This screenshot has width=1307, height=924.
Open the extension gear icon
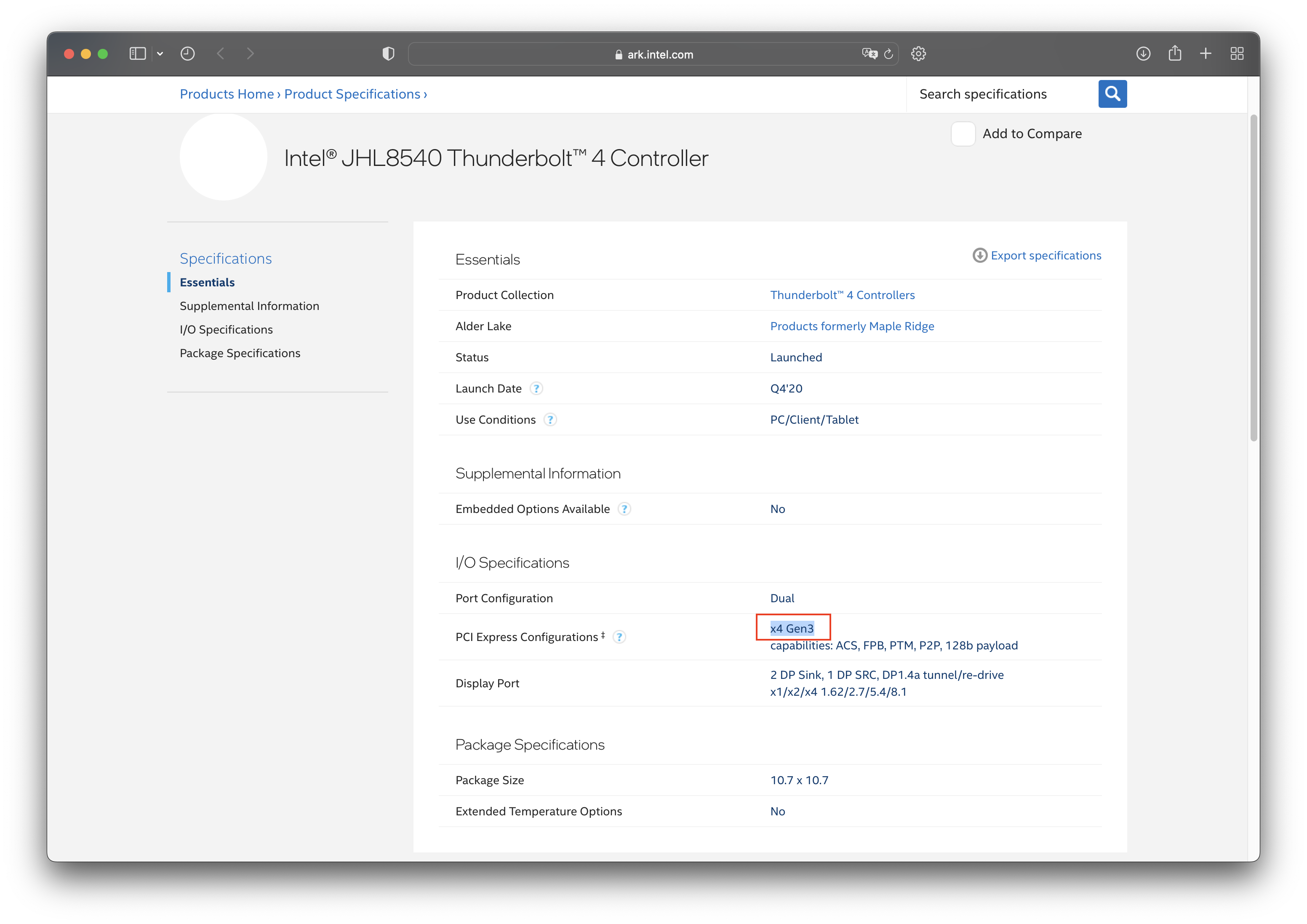918,53
